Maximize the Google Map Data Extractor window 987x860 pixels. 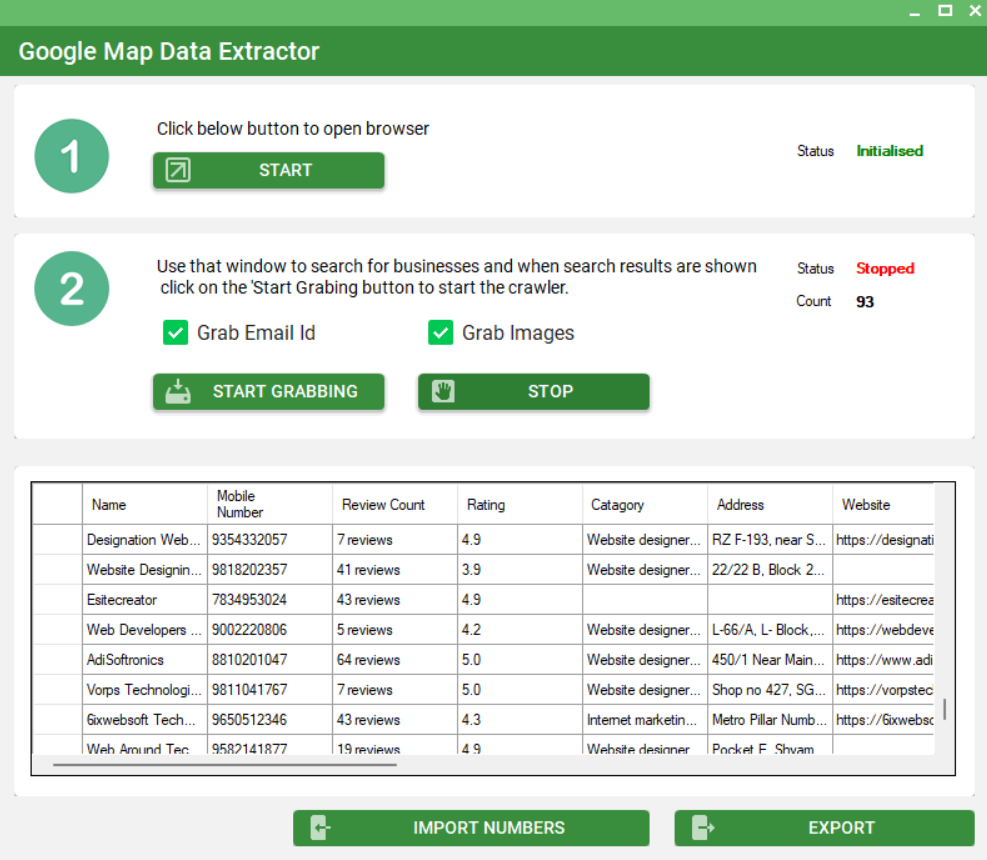tap(945, 11)
